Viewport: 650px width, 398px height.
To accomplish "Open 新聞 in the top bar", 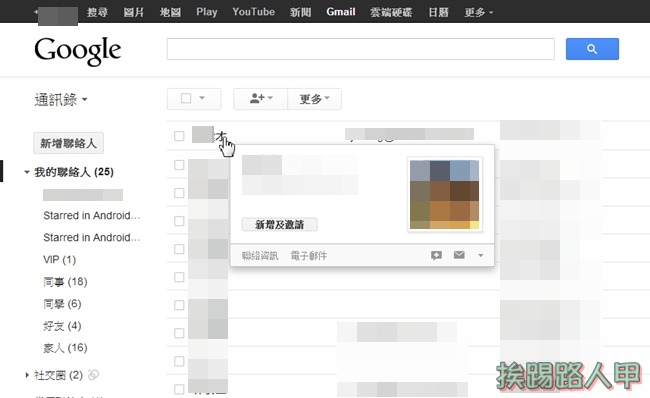I will (301, 12).
